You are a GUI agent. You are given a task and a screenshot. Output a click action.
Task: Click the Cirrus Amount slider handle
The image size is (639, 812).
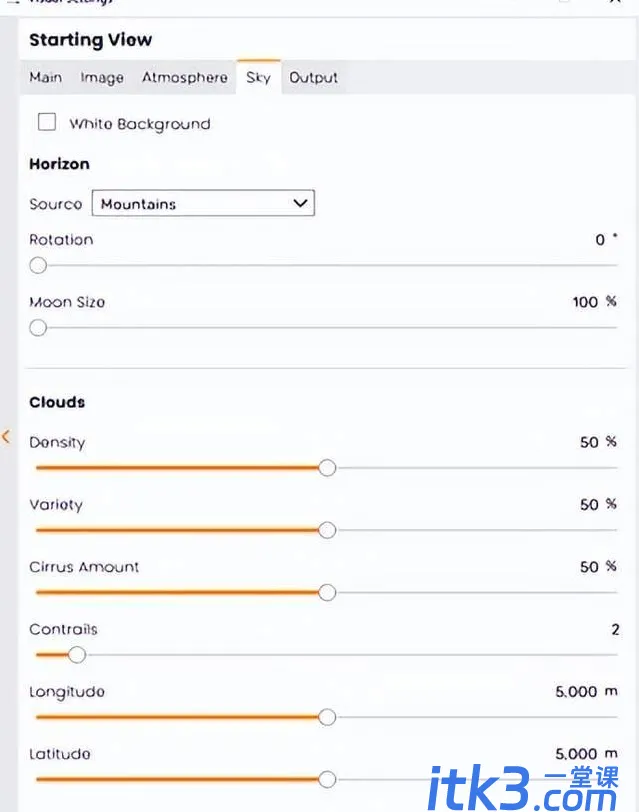tap(327, 592)
